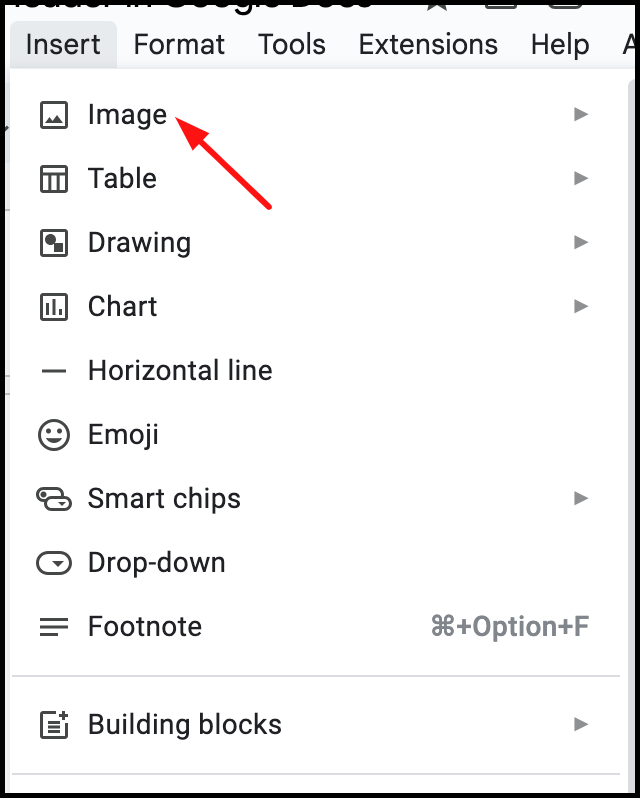Open the Extensions menu
Viewport: 640px width, 798px height.
pos(428,44)
